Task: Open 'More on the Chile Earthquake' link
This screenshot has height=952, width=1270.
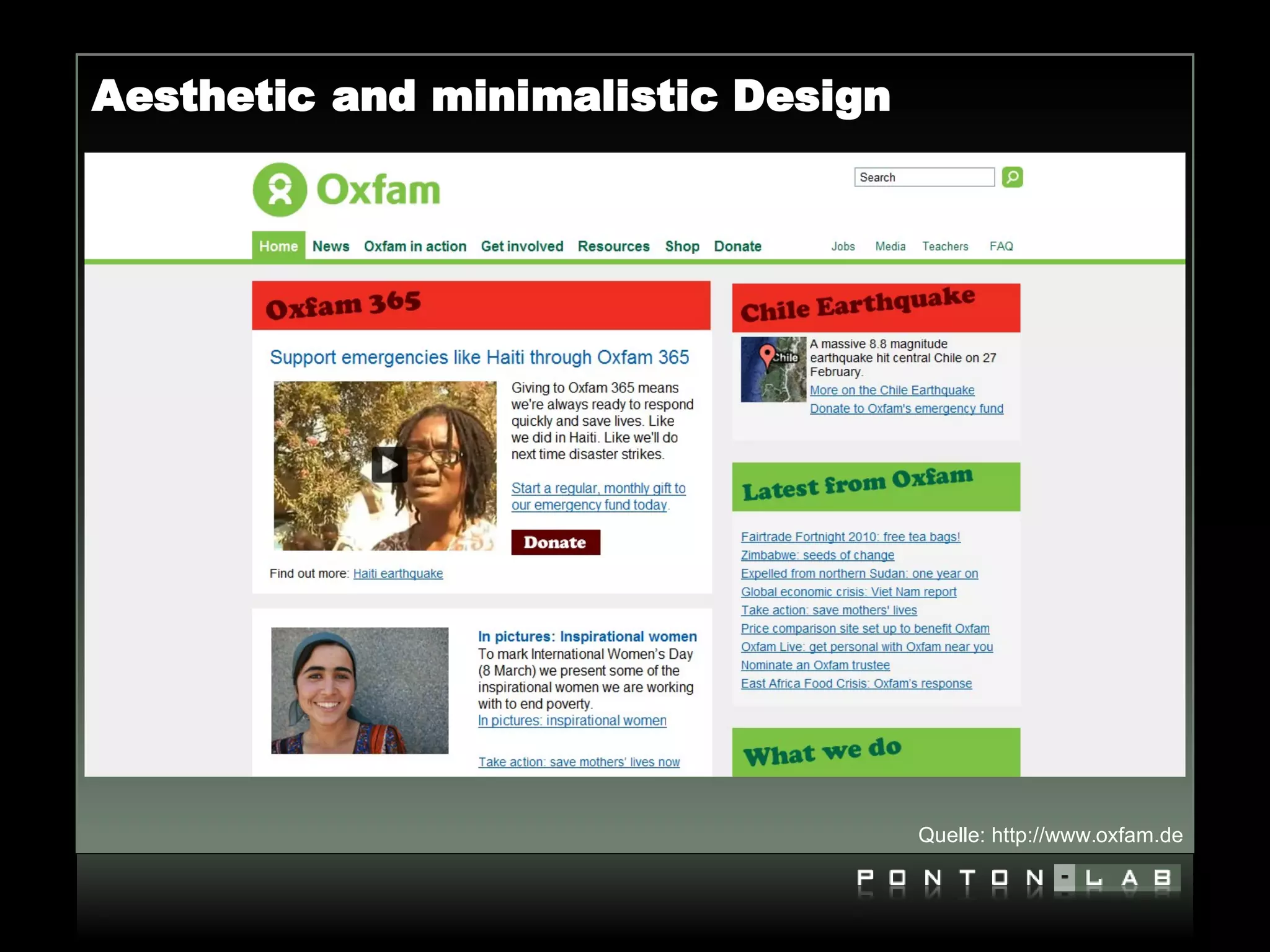Action: [x=892, y=390]
